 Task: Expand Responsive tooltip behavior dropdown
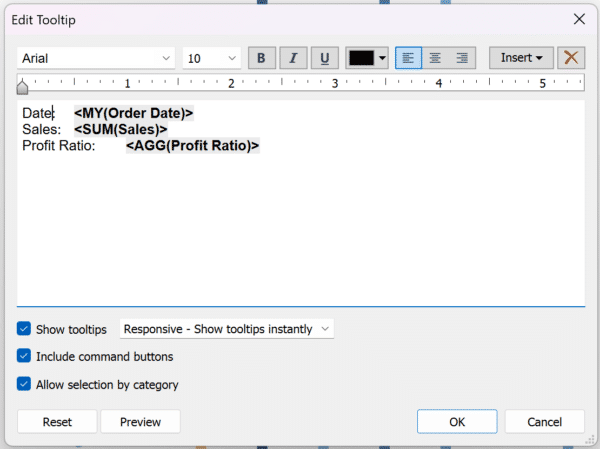(226, 329)
